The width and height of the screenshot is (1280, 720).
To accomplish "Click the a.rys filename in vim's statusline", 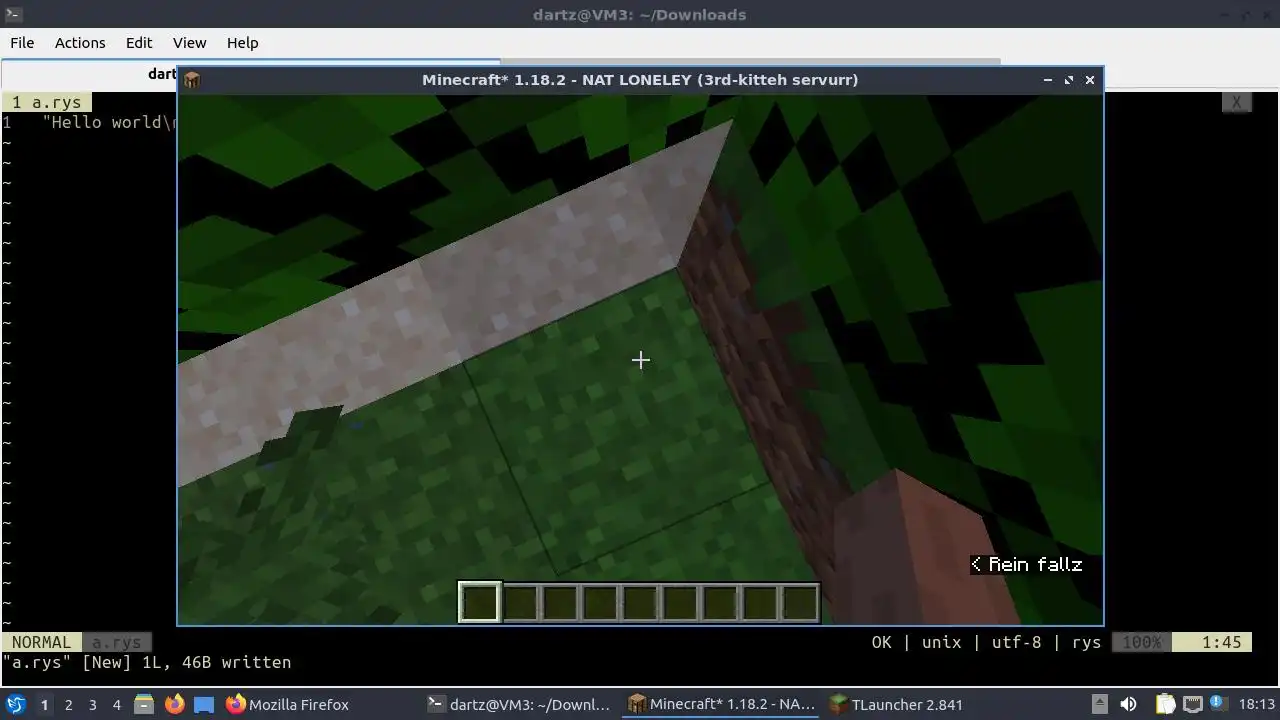I will (x=116, y=642).
